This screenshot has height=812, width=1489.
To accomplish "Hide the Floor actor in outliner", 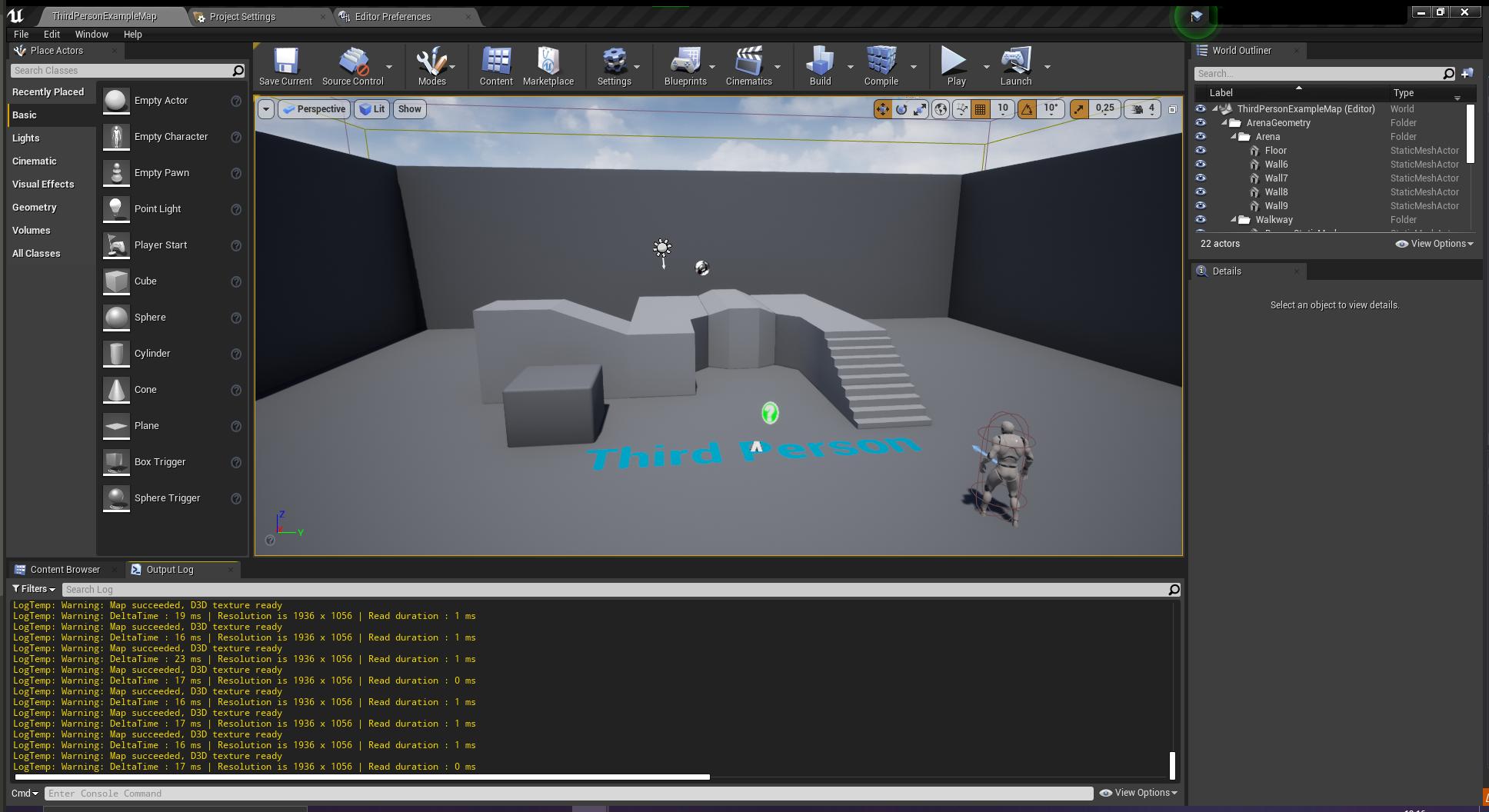I will (1200, 151).
